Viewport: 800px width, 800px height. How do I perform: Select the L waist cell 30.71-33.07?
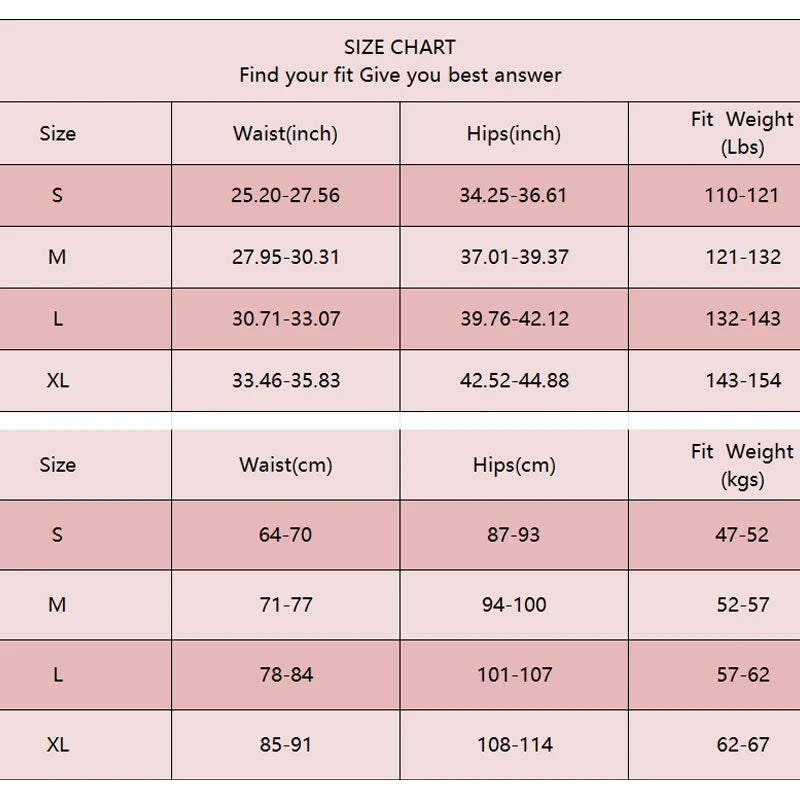pyautogui.click(x=286, y=319)
